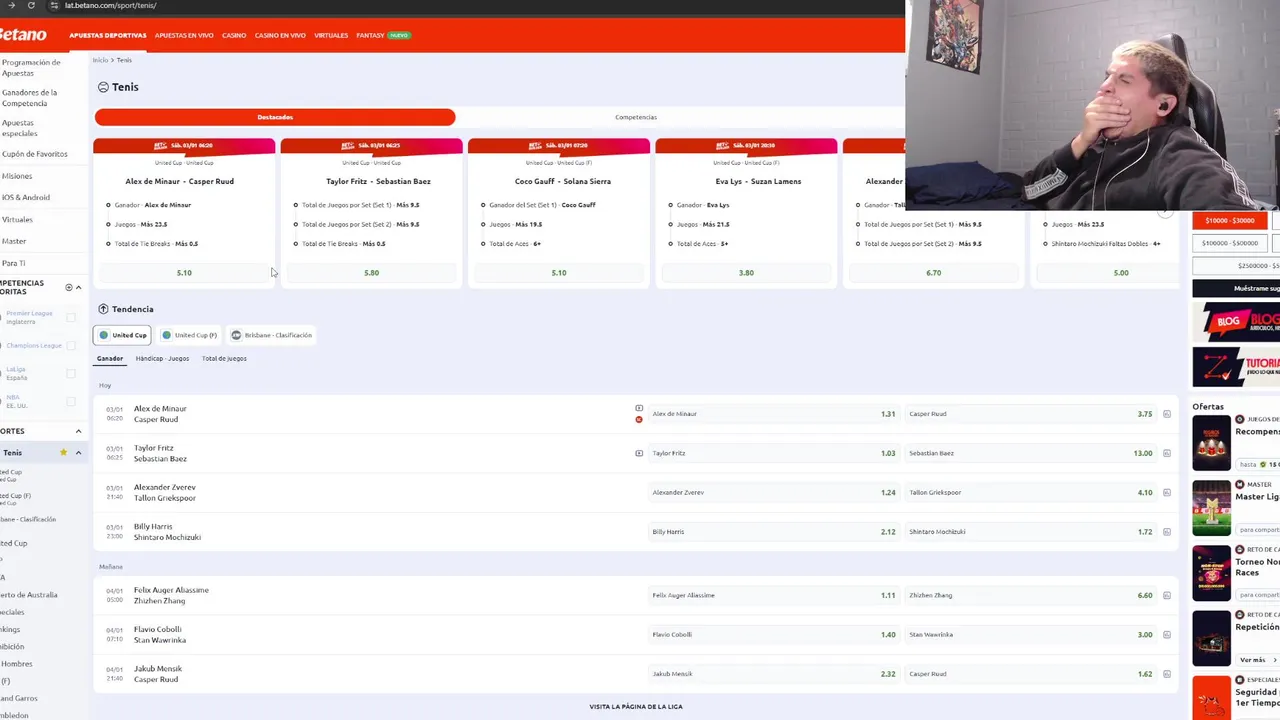Select Ganador radio in Eva Lys card
The width and height of the screenshot is (1280, 720).
pyautogui.click(x=671, y=205)
